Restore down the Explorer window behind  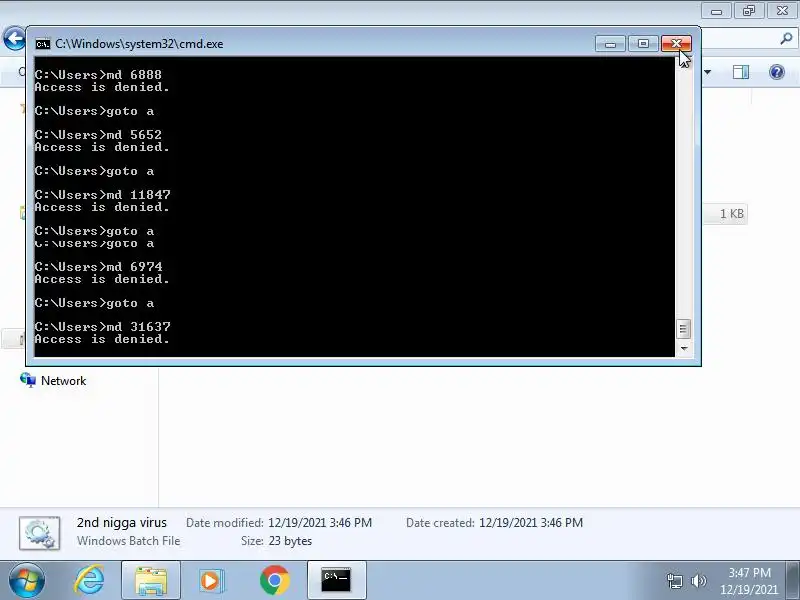[x=749, y=11]
